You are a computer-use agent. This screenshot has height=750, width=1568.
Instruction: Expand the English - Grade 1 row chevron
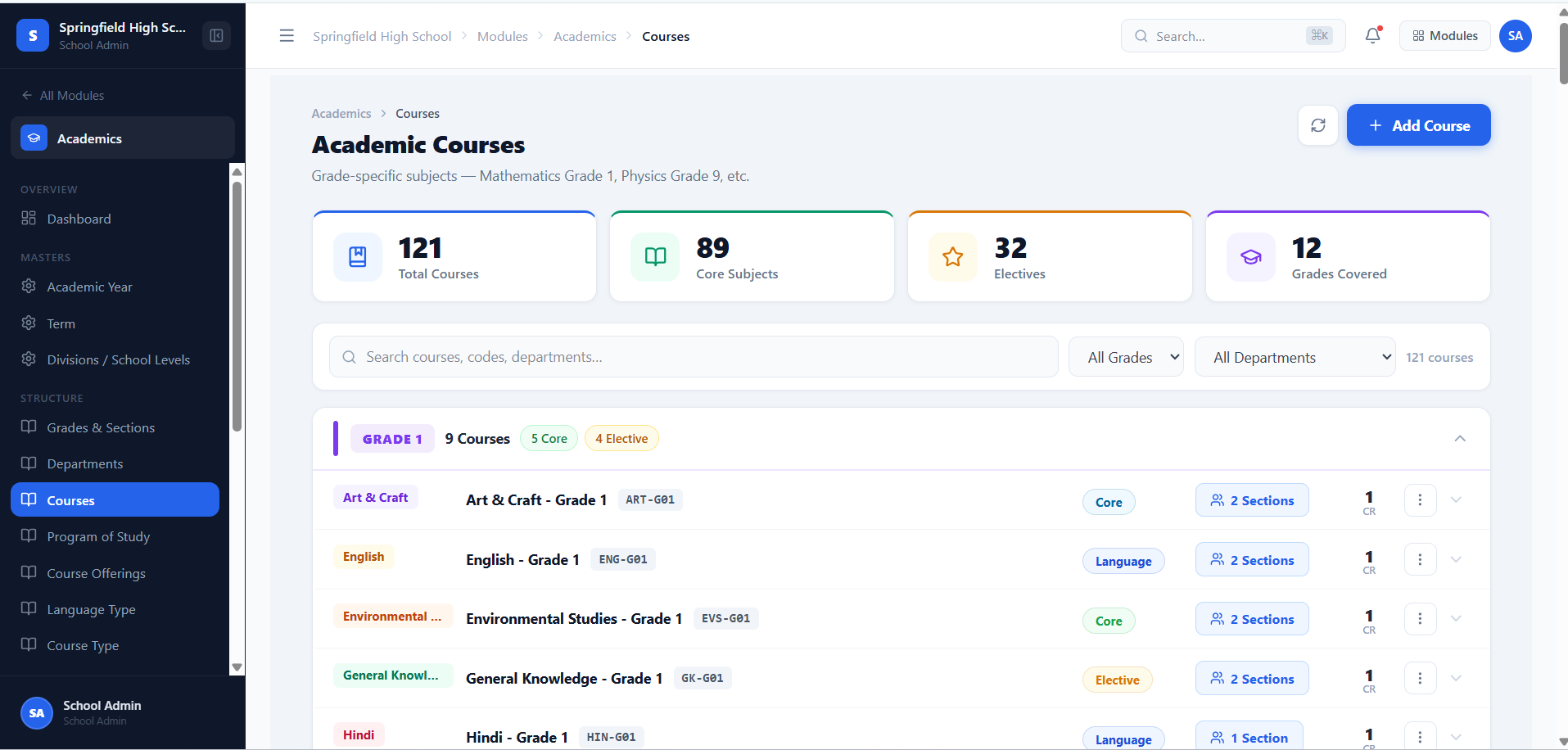tap(1456, 559)
